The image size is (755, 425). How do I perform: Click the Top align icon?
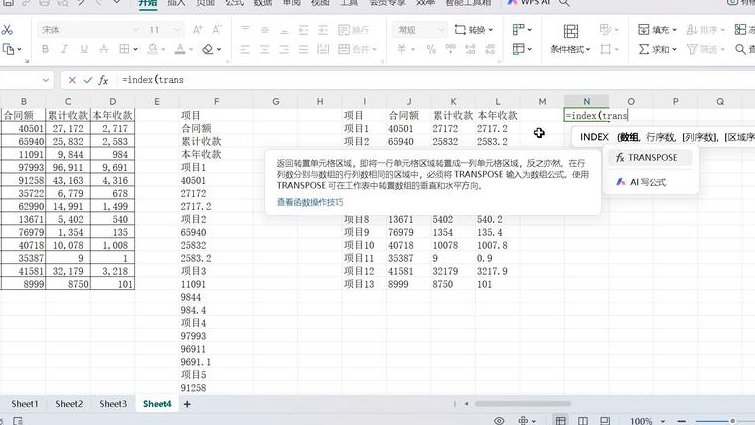[x=245, y=30]
